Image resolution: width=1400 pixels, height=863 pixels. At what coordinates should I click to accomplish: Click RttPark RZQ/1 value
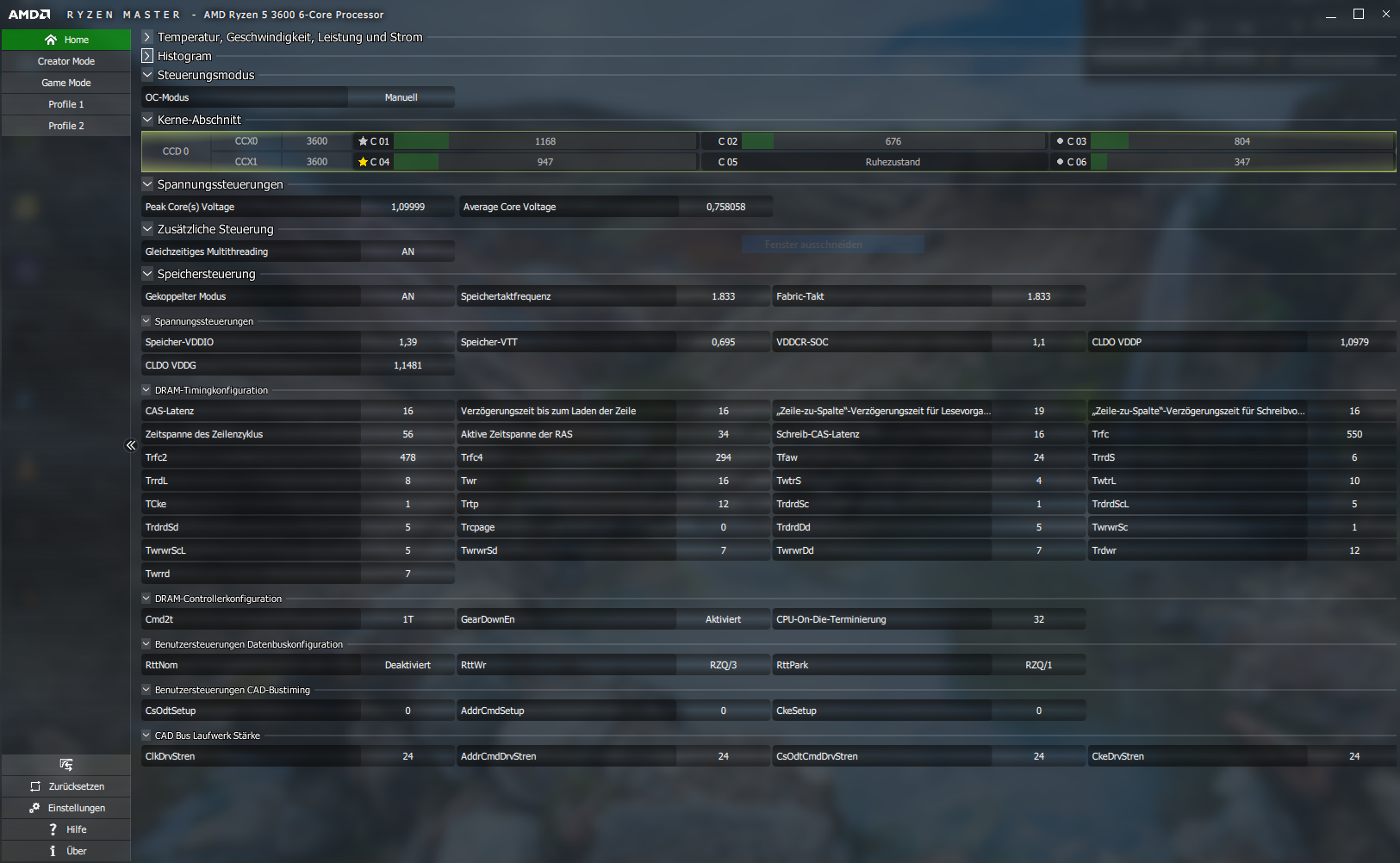(x=1038, y=665)
